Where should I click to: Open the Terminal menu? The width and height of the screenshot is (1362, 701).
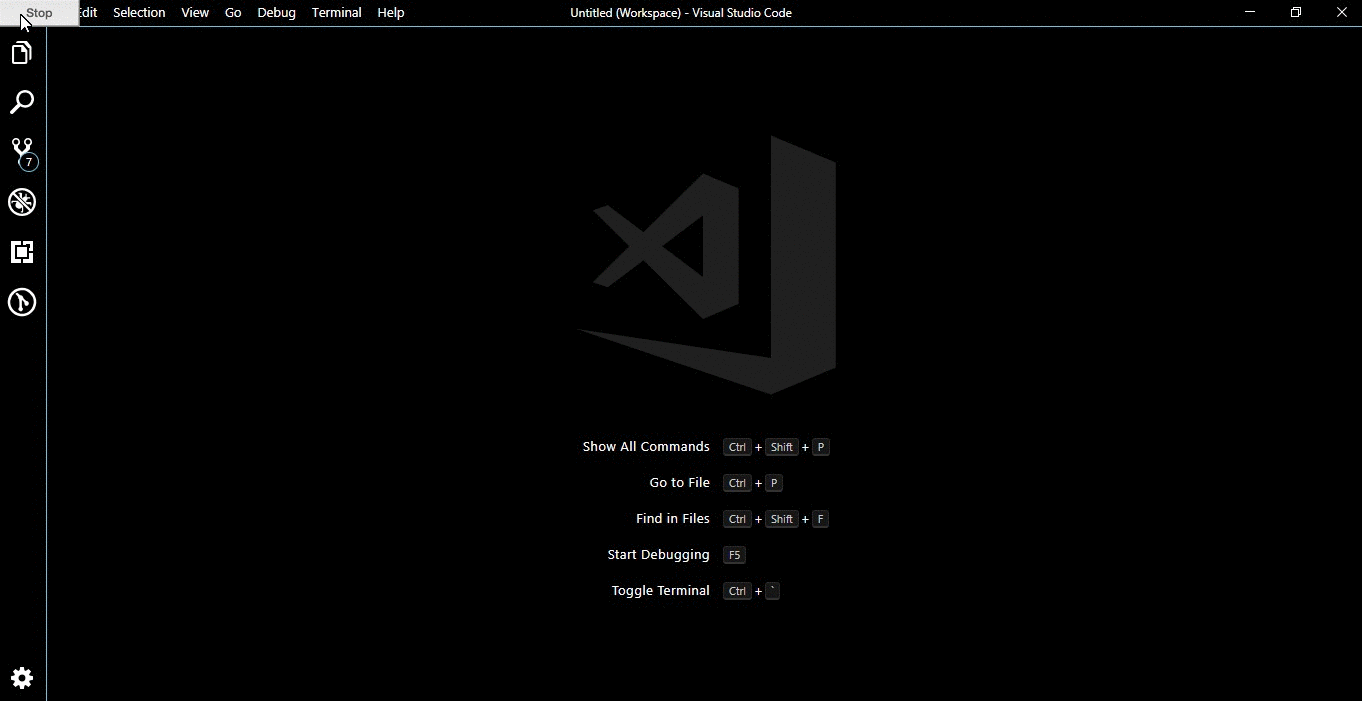[336, 13]
